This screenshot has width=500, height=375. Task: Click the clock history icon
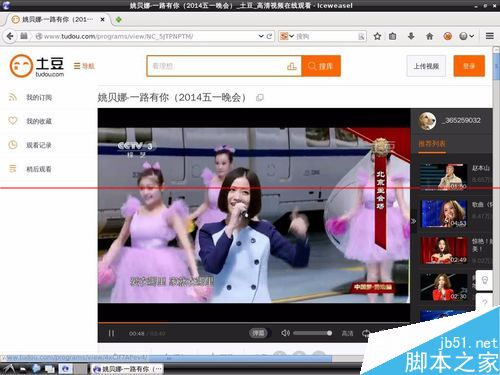tap(13, 145)
